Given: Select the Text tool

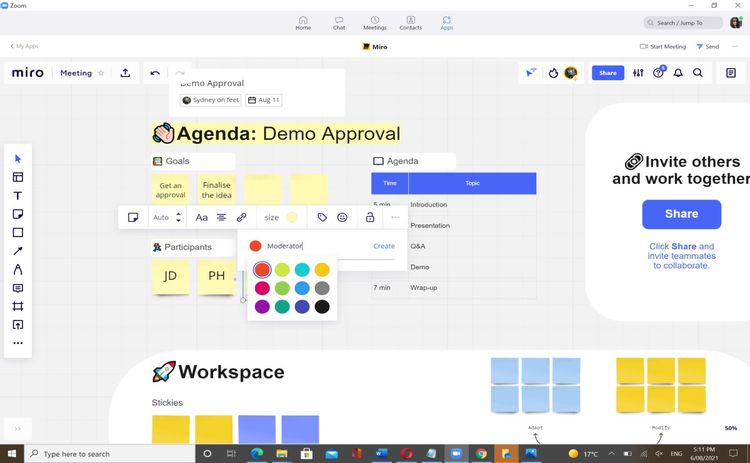Looking at the screenshot, I should pyautogui.click(x=18, y=196).
